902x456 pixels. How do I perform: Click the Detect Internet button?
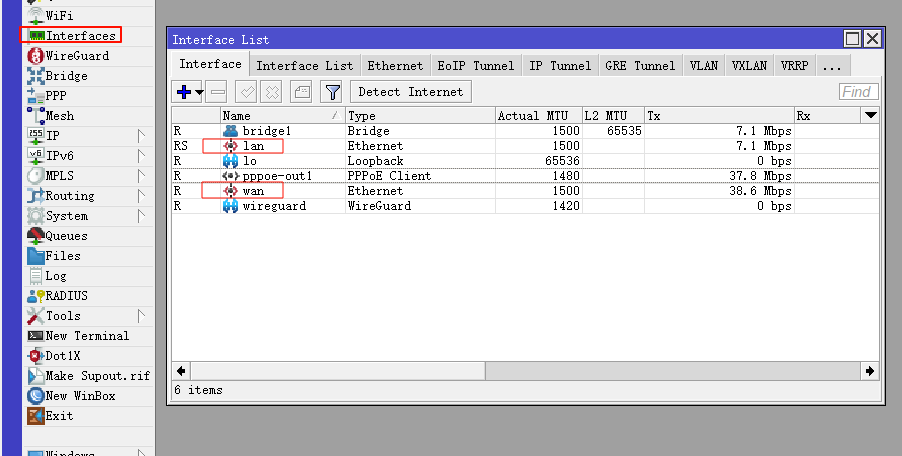[411, 92]
